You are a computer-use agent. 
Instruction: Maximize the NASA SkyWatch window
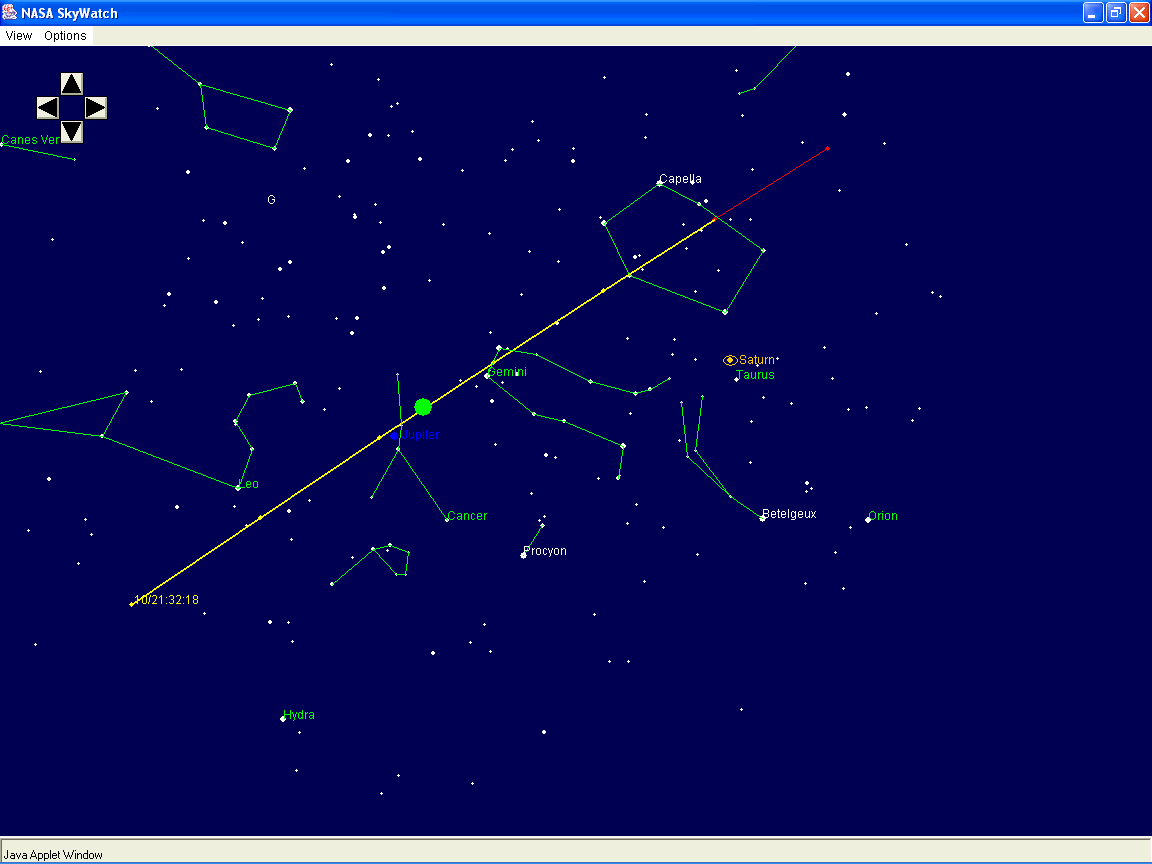pos(1115,12)
